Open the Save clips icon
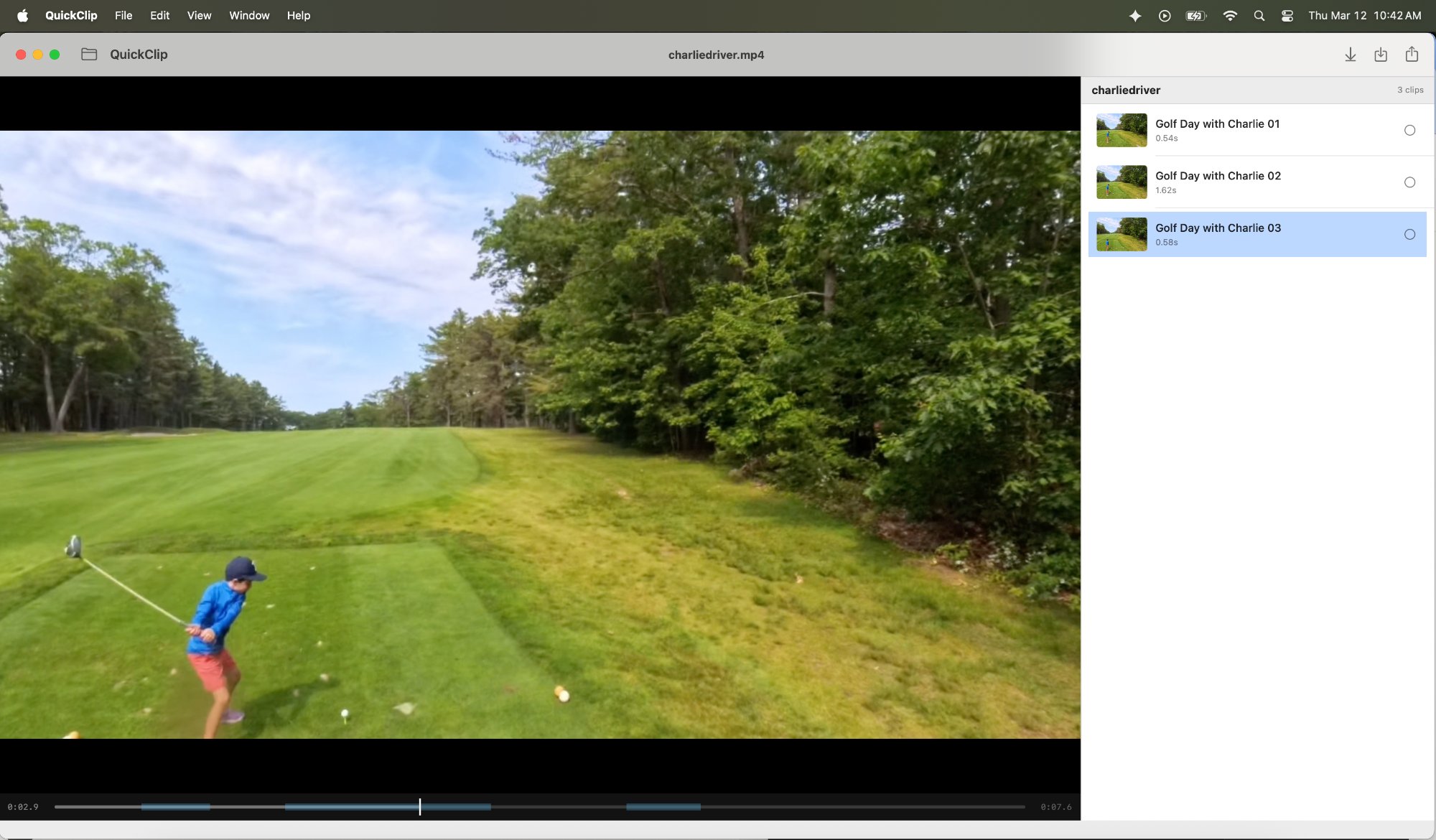This screenshot has height=840, width=1436. pos(1381,55)
